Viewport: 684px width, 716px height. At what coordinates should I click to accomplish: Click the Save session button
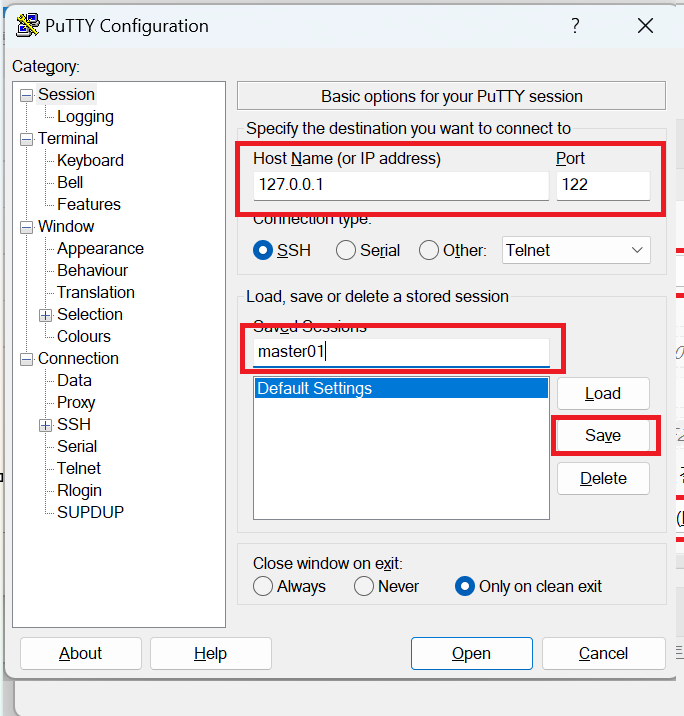[603, 436]
